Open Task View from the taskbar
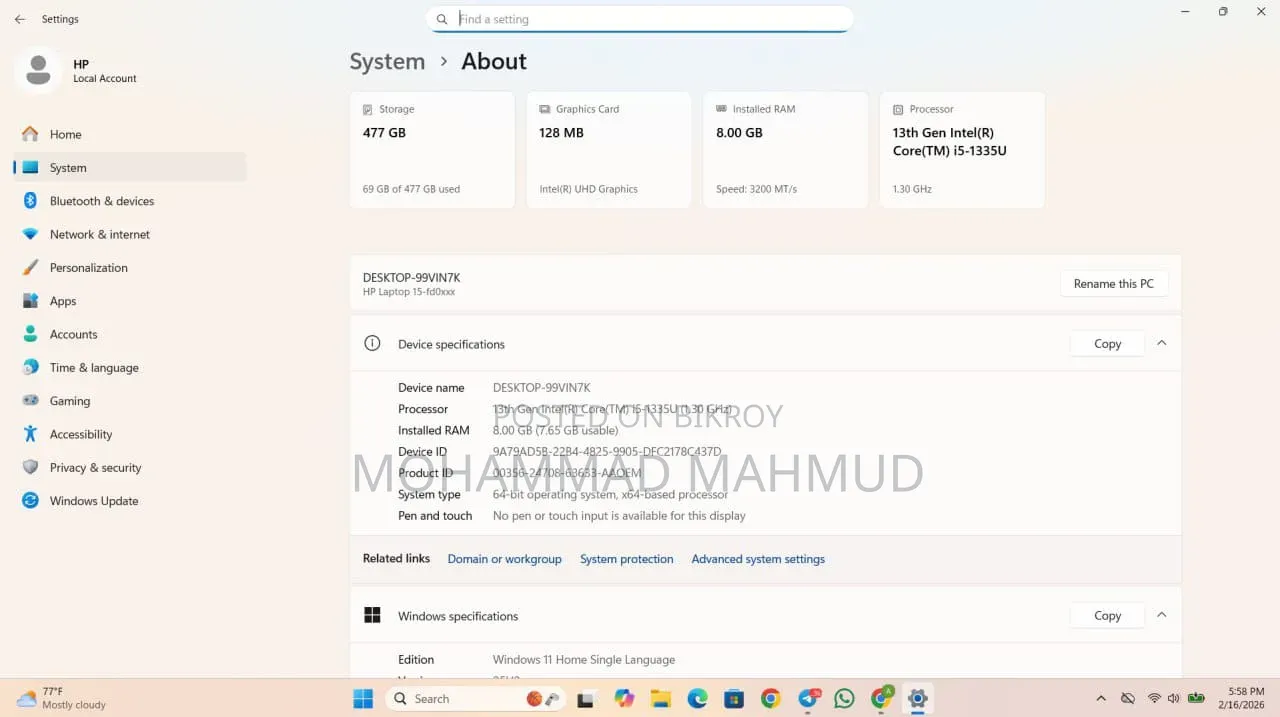This screenshot has height=717, width=1280. coord(587,698)
